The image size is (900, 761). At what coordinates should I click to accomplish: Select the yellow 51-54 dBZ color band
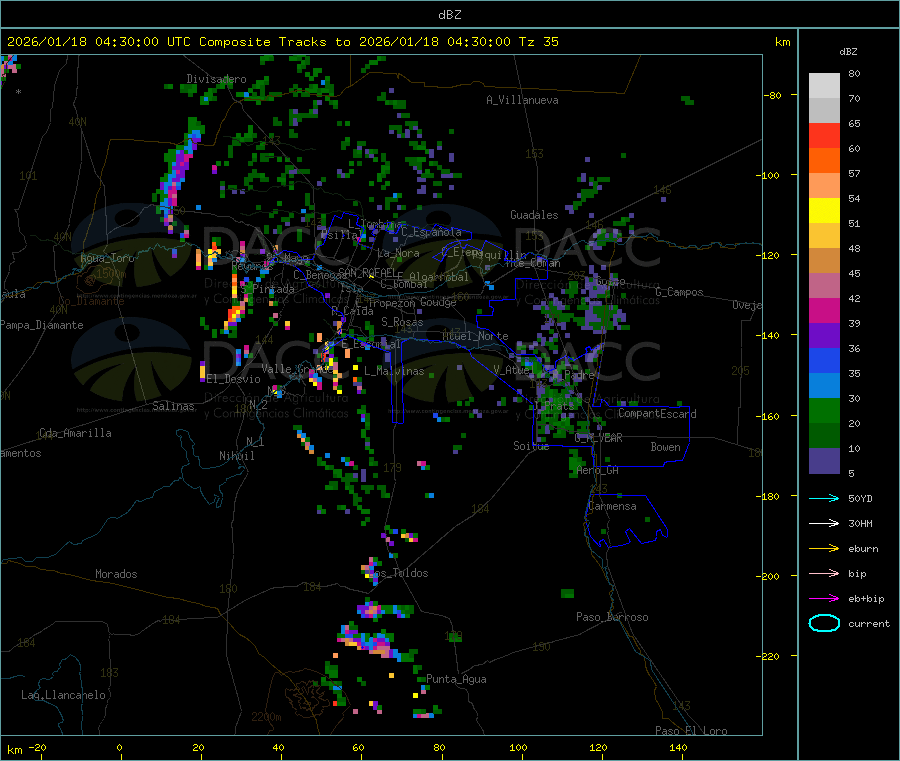coord(824,211)
